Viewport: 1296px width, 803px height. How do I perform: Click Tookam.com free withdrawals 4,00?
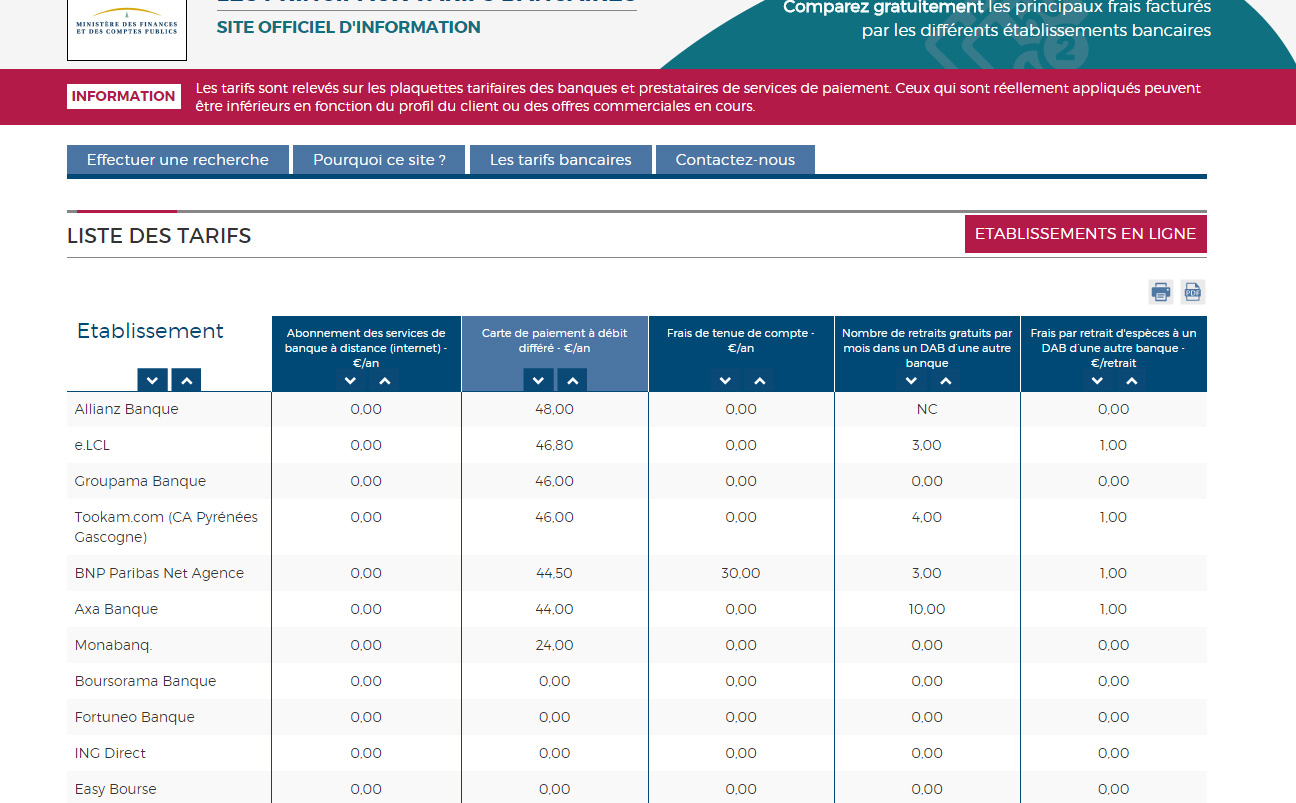tap(927, 517)
